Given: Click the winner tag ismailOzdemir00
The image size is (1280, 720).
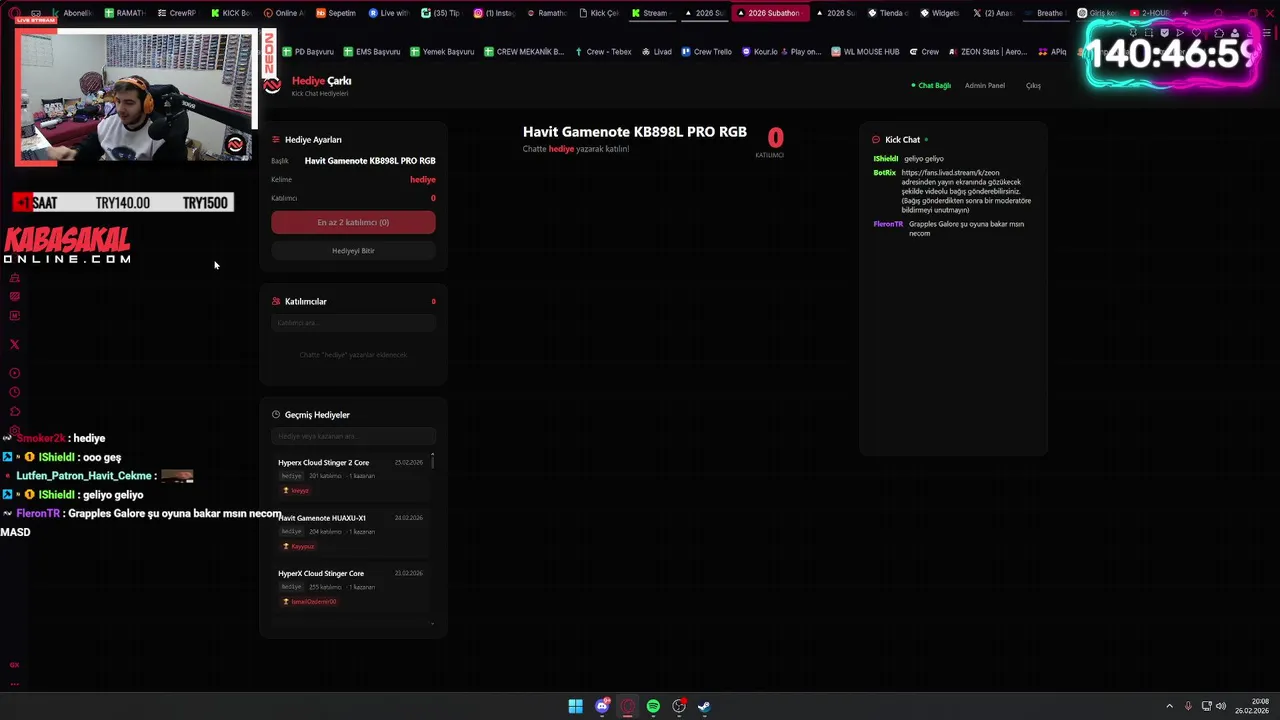Looking at the screenshot, I should tap(309, 602).
